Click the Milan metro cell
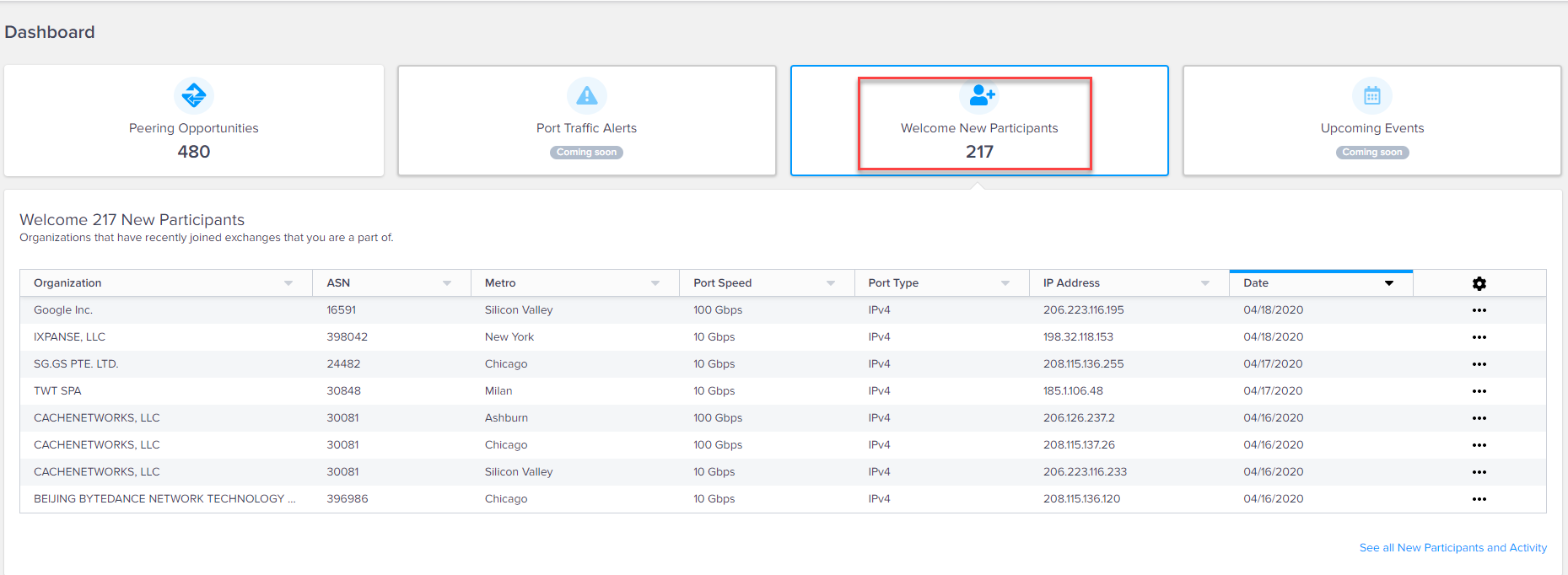Viewport: 1568px width, 575px height. point(498,391)
